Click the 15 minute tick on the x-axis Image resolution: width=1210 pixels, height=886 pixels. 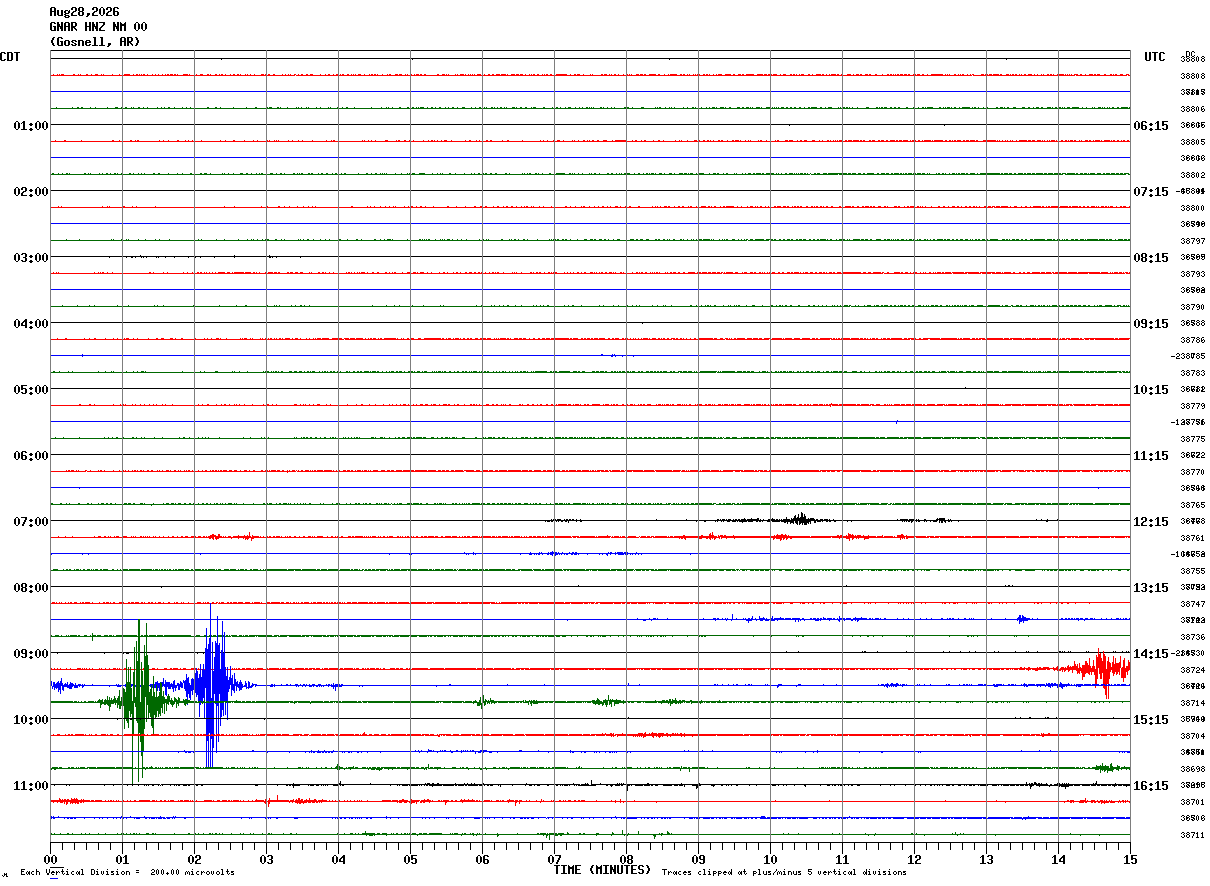click(x=1130, y=859)
